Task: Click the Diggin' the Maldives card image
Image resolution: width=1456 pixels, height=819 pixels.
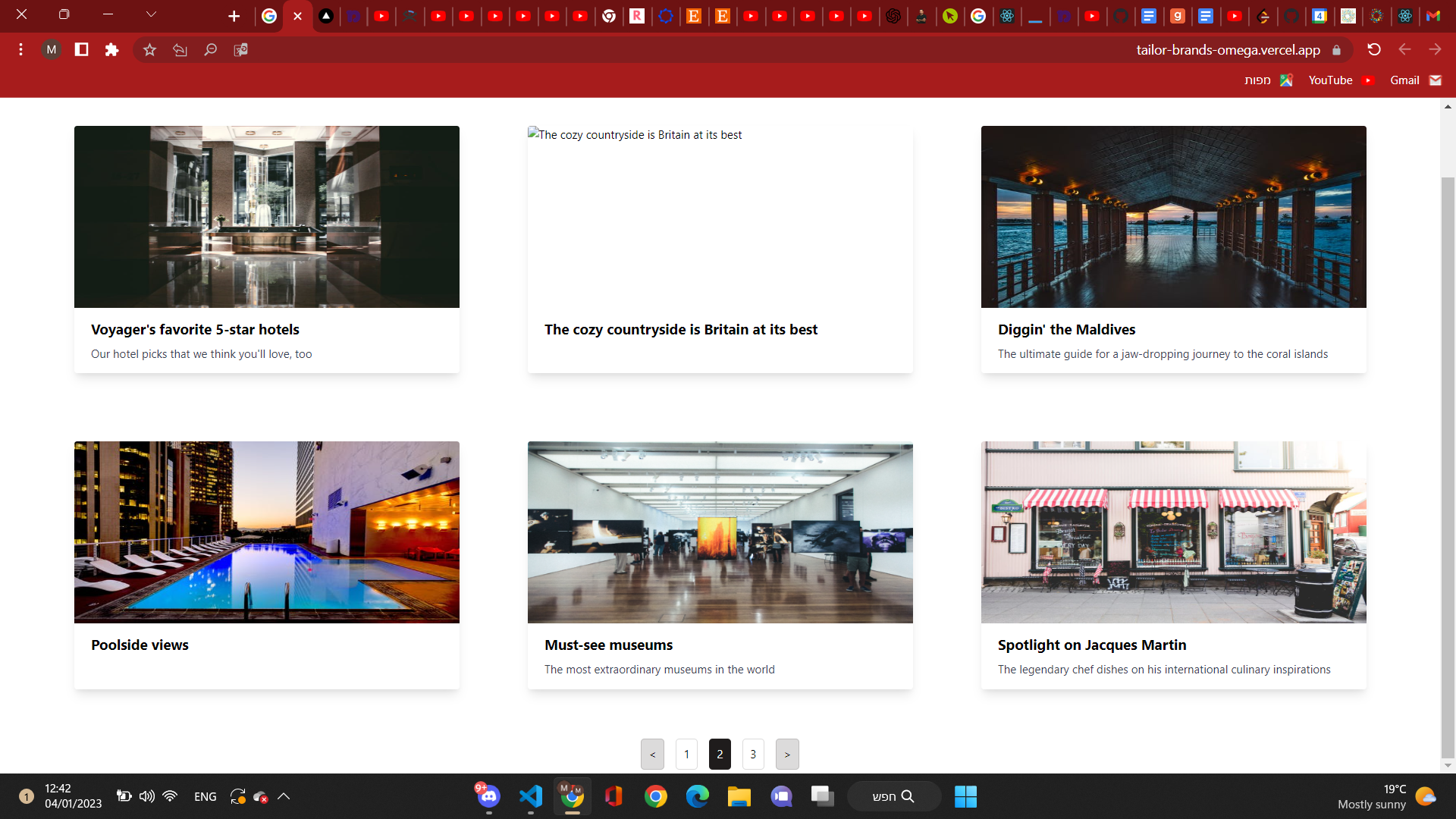Action: (x=1173, y=217)
